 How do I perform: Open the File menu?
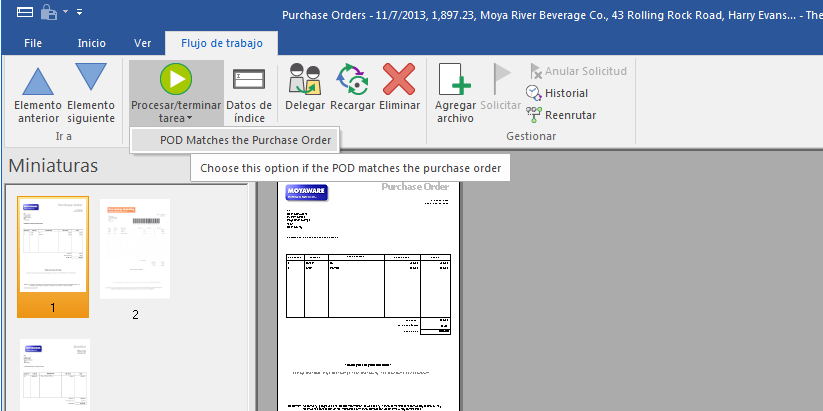33,43
